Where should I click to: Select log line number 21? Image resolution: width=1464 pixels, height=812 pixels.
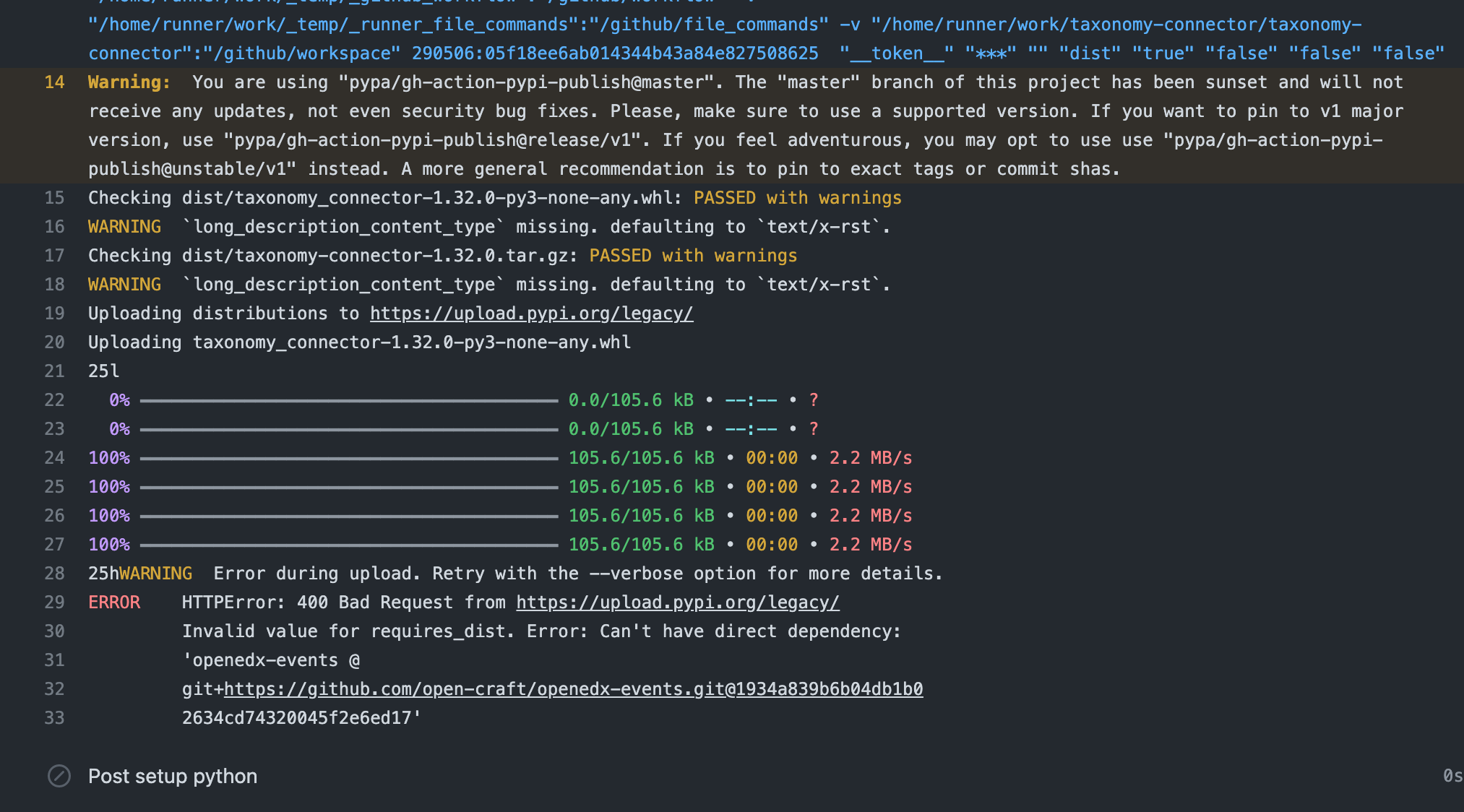(x=54, y=371)
